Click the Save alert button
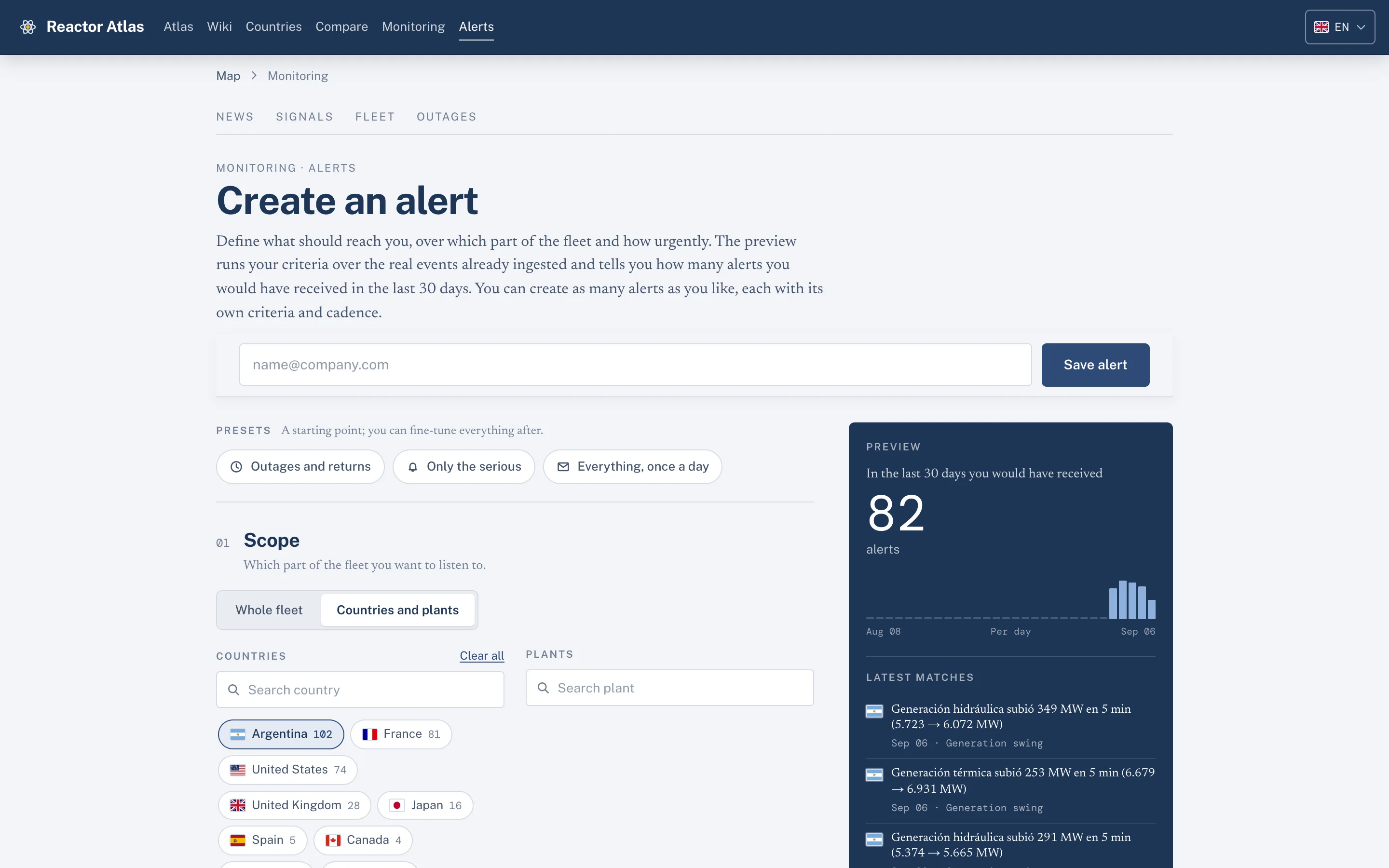Viewport: 1389px width, 868px height. pyautogui.click(x=1095, y=365)
